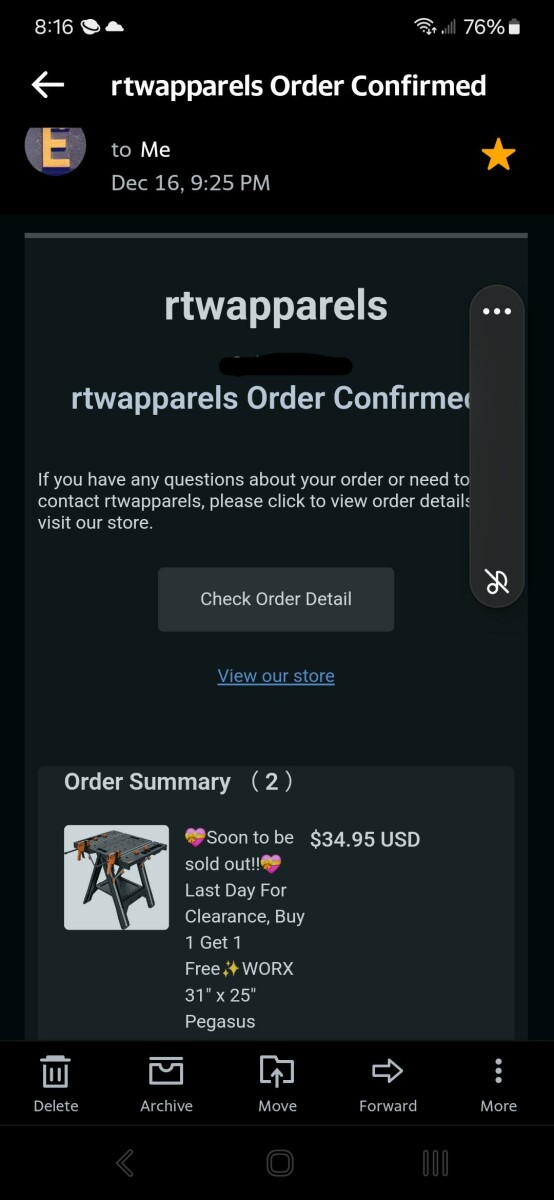Open the product description Soon to be sold out
The width and height of the screenshot is (554, 1200).
245,929
